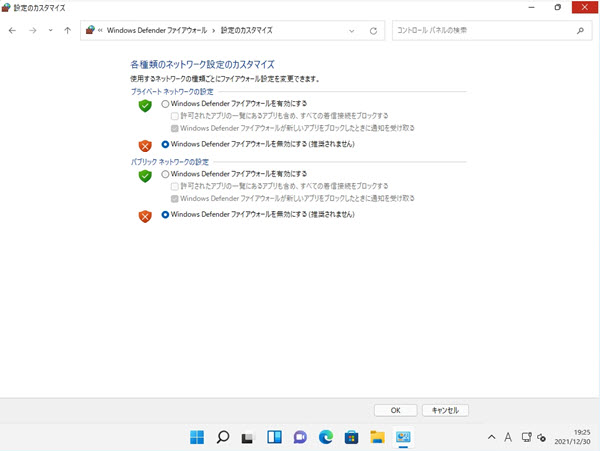
Task: Enable firewall for private network radio button
Action: click(x=165, y=104)
